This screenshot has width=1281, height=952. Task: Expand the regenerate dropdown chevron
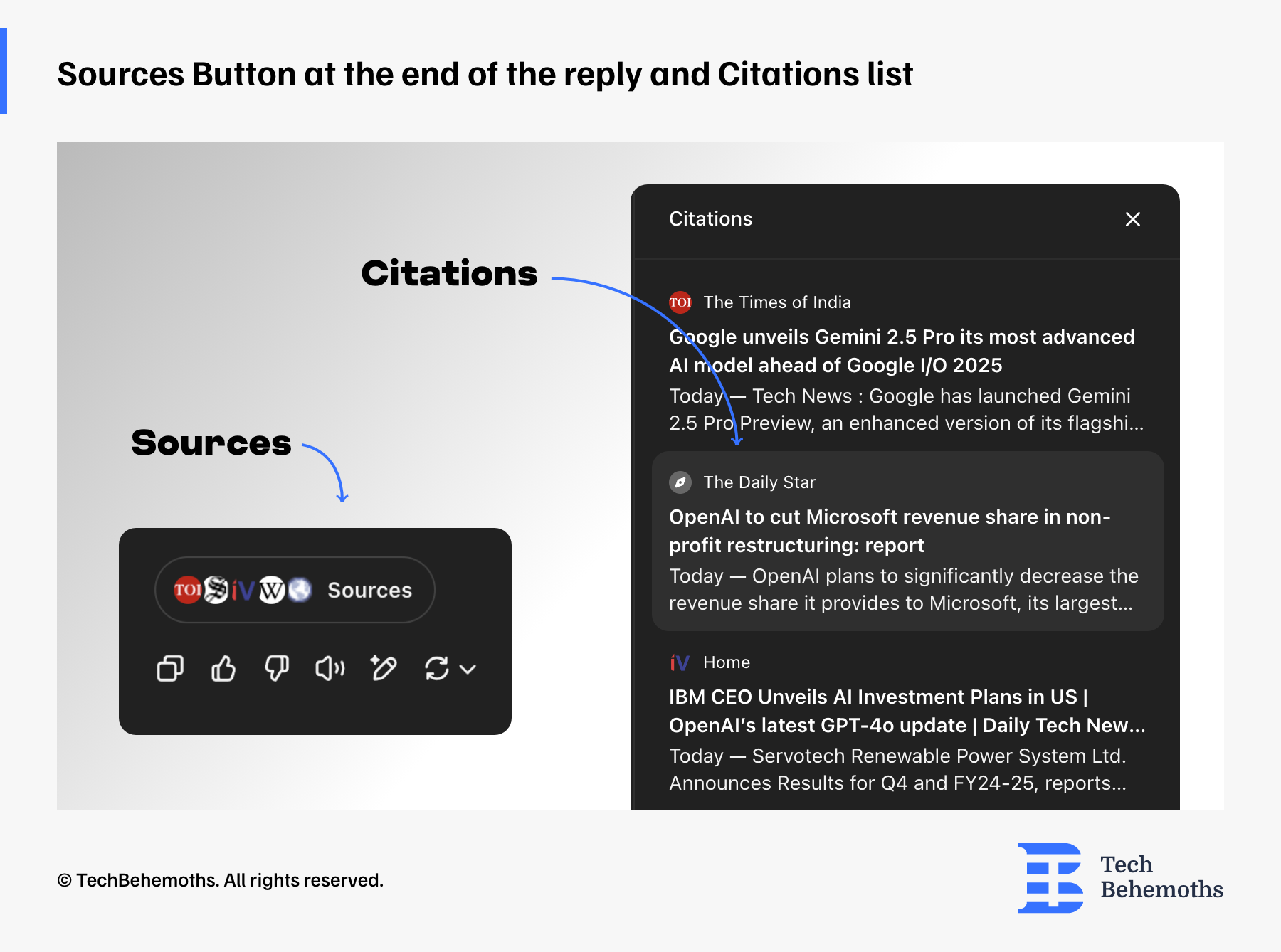468,669
